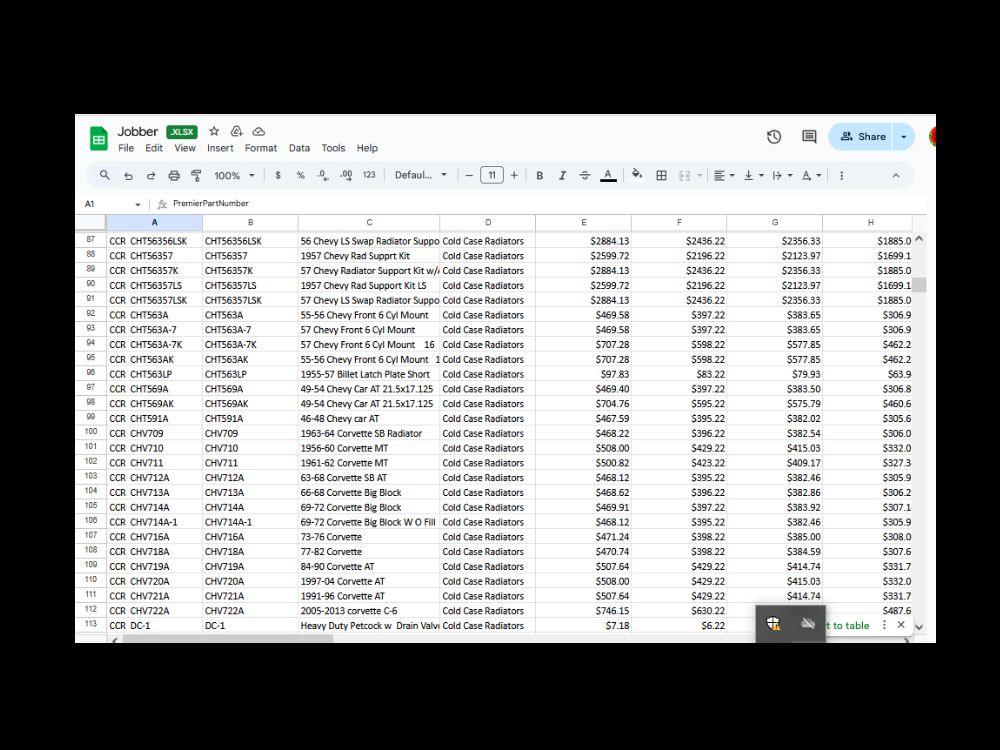Open text rotation dropdown

811,175
